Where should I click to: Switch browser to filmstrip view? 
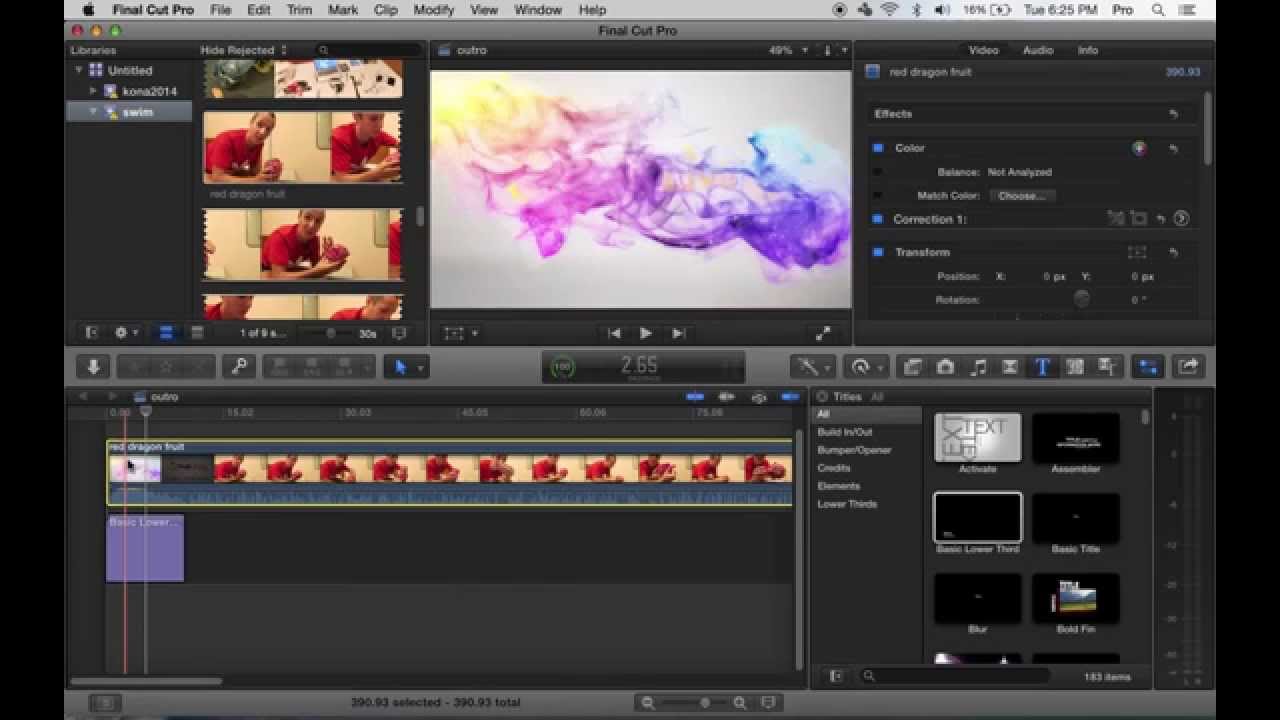point(166,333)
